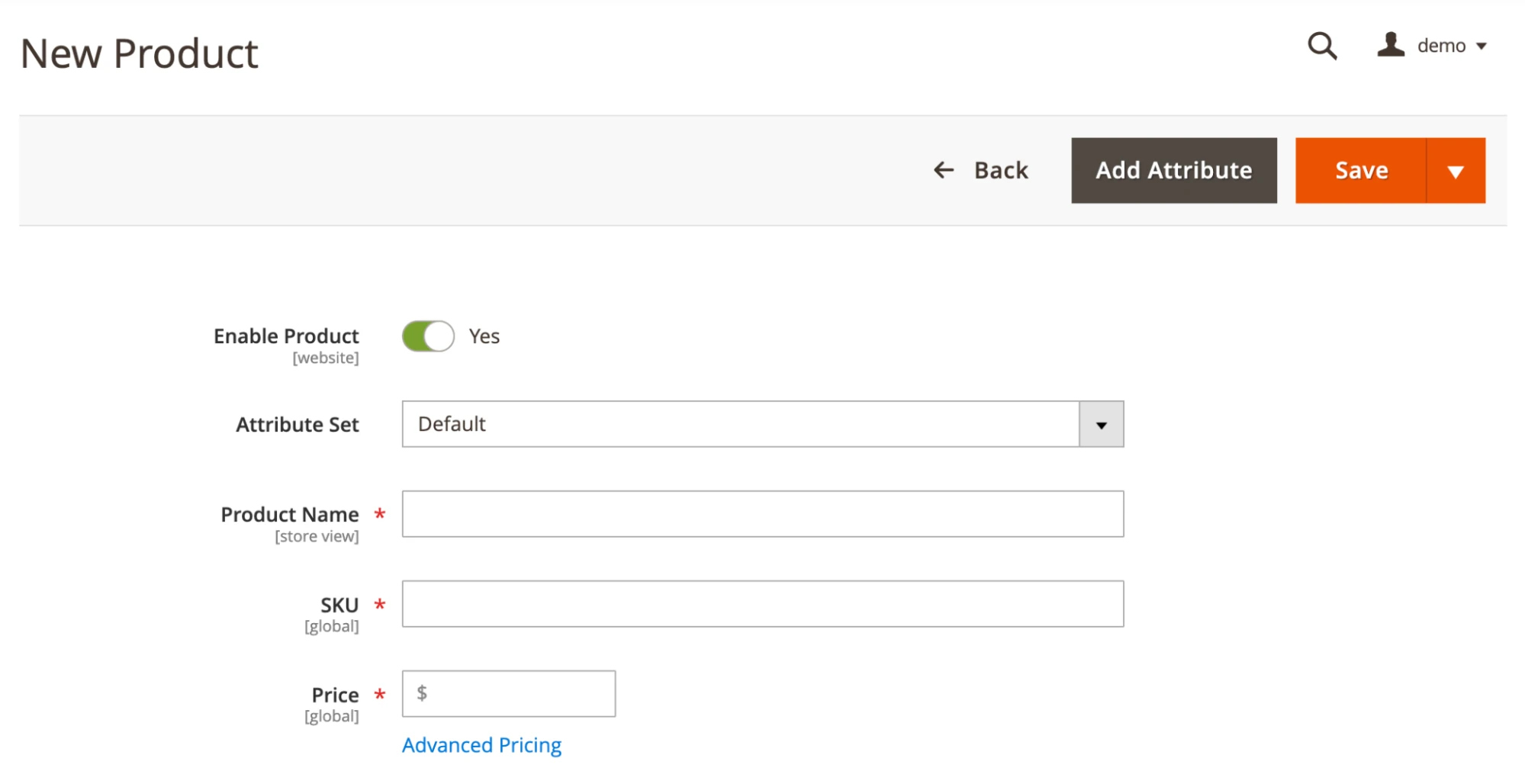Click the Yes label beside the toggle
Image resolution: width=1525 pixels, height=784 pixels.
484,336
